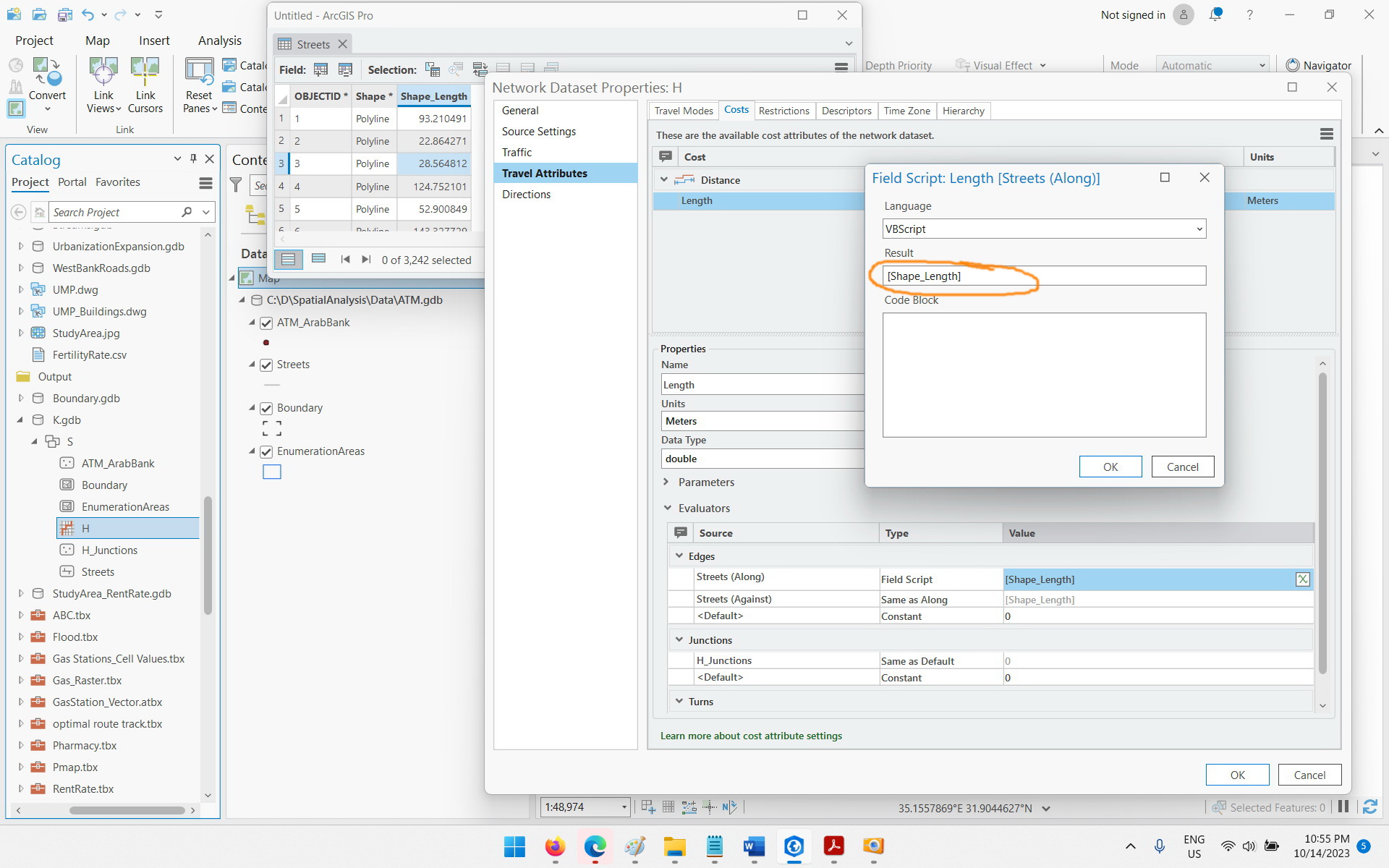Click the Link Cursors icon
Image resolution: width=1389 pixels, height=868 pixels.
click(145, 72)
